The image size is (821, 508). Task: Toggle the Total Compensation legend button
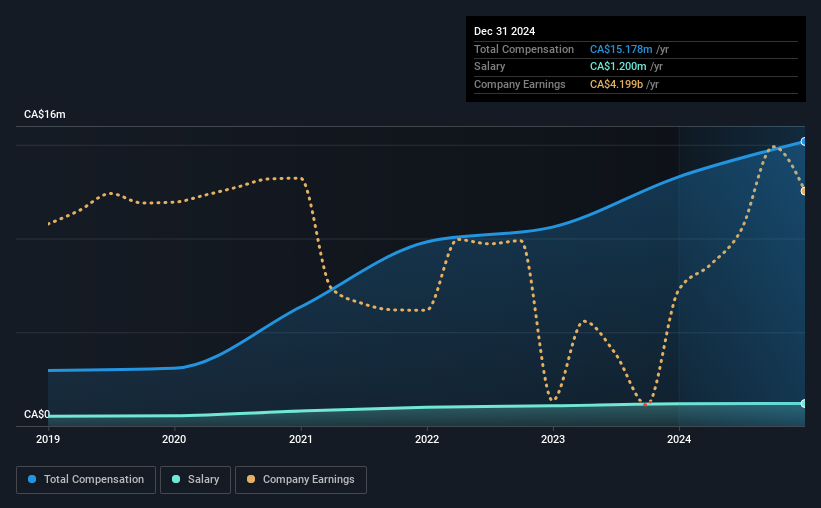pyautogui.click(x=86, y=480)
